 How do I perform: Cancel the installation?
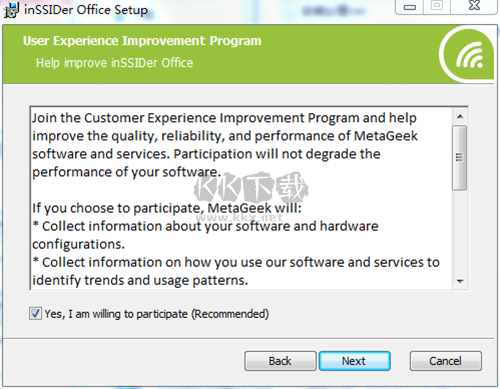[445, 361]
